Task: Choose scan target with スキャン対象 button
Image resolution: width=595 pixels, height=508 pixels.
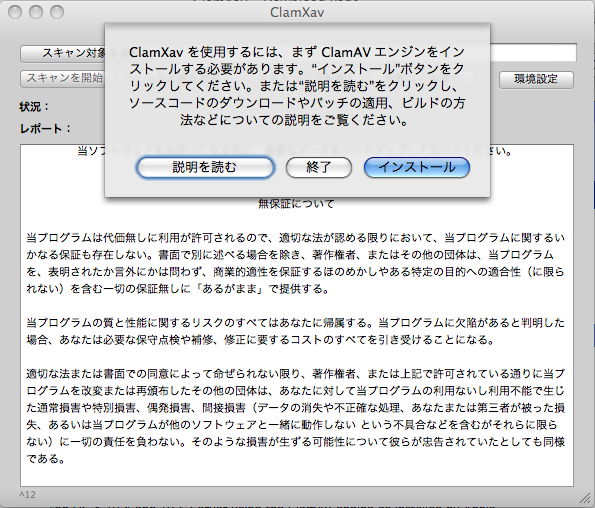Action: (x=63, y=53)
